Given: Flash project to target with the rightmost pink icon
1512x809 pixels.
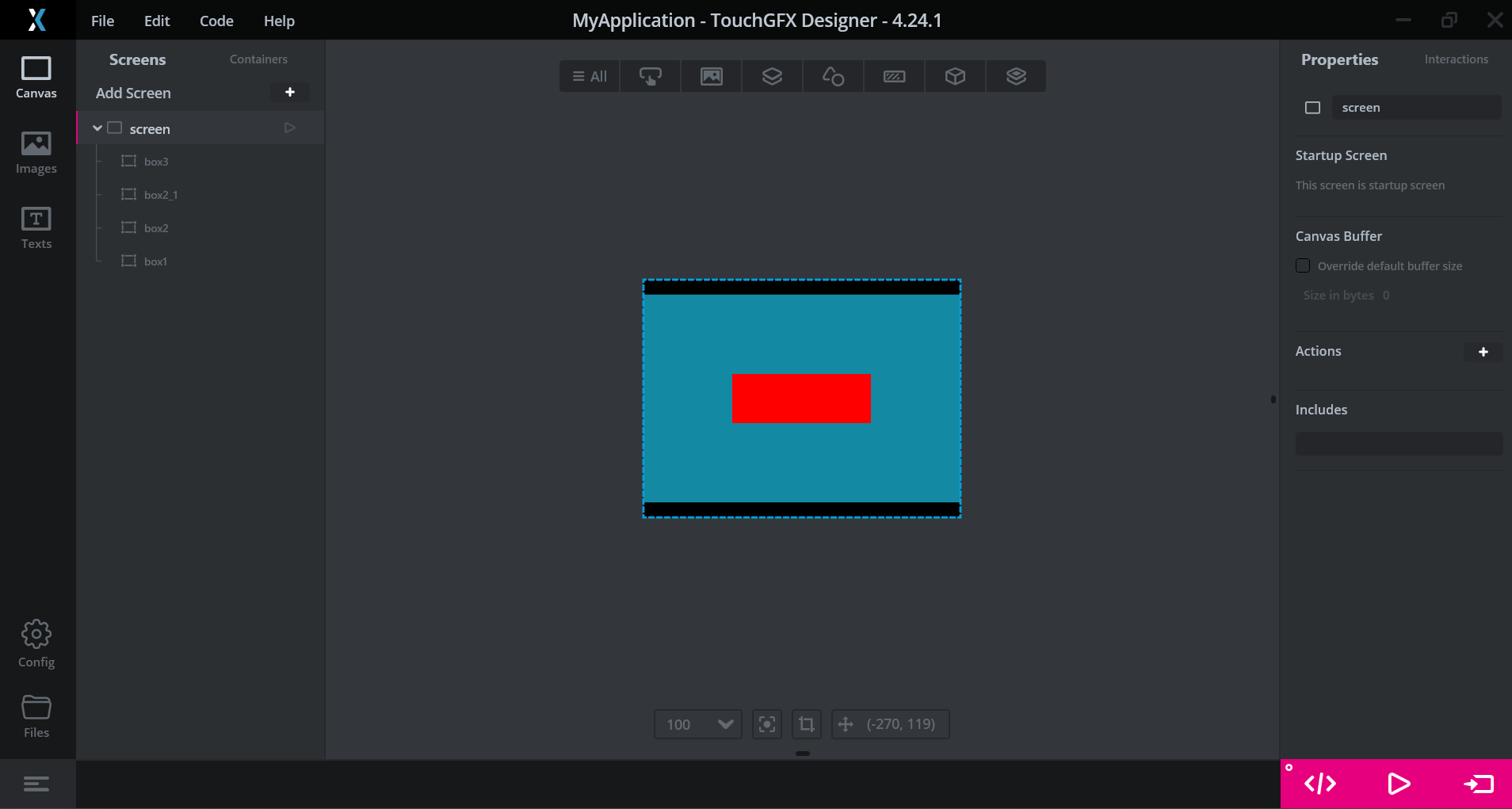Looking at the screenshot, I should [1480, 784].
